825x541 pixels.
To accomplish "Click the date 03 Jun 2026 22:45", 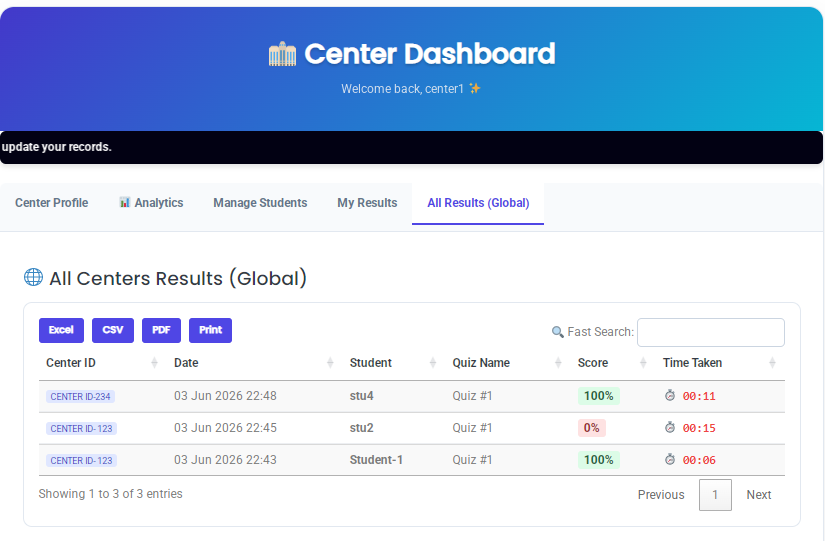I will point(225,428).
